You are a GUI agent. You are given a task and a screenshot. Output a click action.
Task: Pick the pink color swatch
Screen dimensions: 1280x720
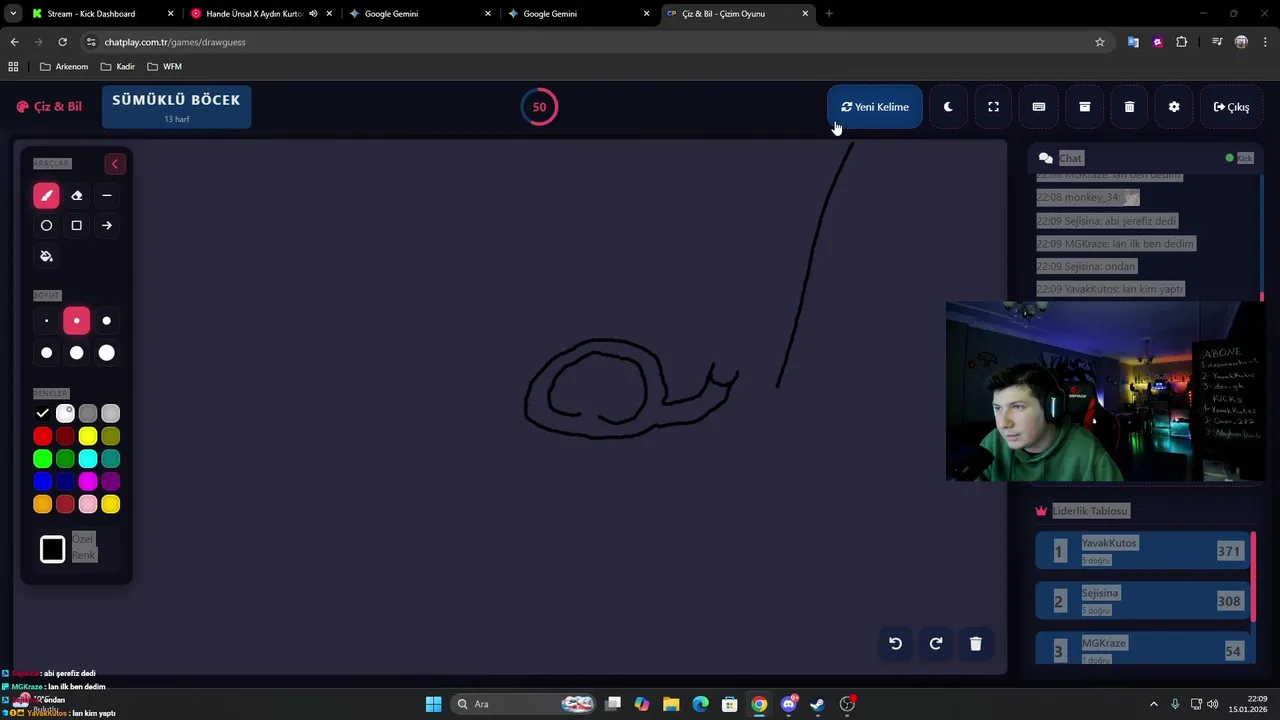pyautogui.click(x=88, y=505)
